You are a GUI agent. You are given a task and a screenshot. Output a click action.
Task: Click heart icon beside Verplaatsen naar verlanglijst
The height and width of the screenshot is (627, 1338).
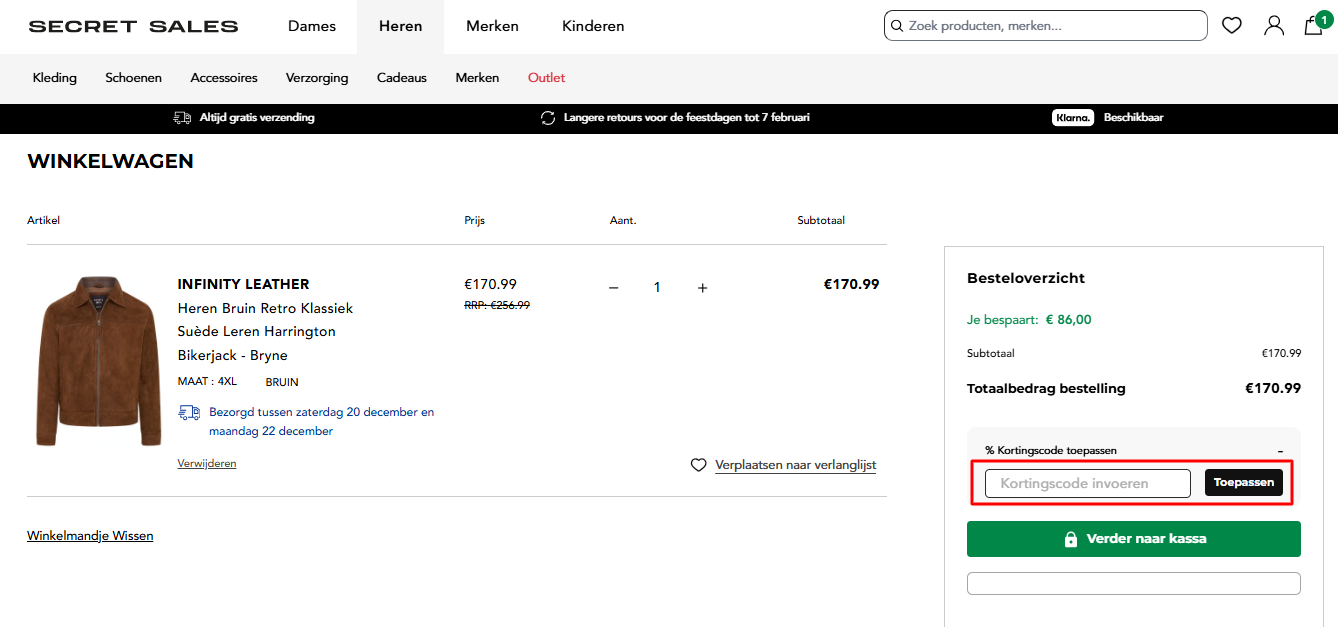[699, 465]
